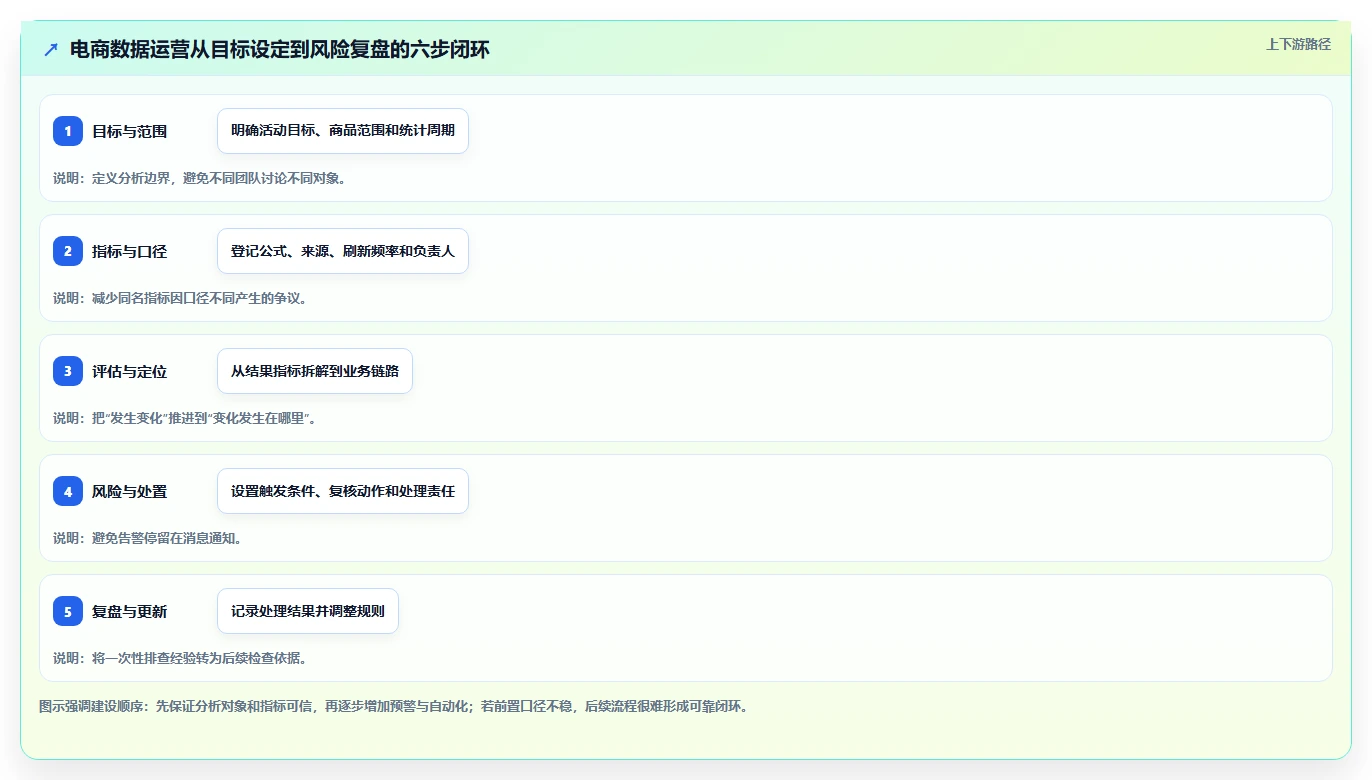Select the 复盘与更新 step label
1372x780 pixels.
129,611
